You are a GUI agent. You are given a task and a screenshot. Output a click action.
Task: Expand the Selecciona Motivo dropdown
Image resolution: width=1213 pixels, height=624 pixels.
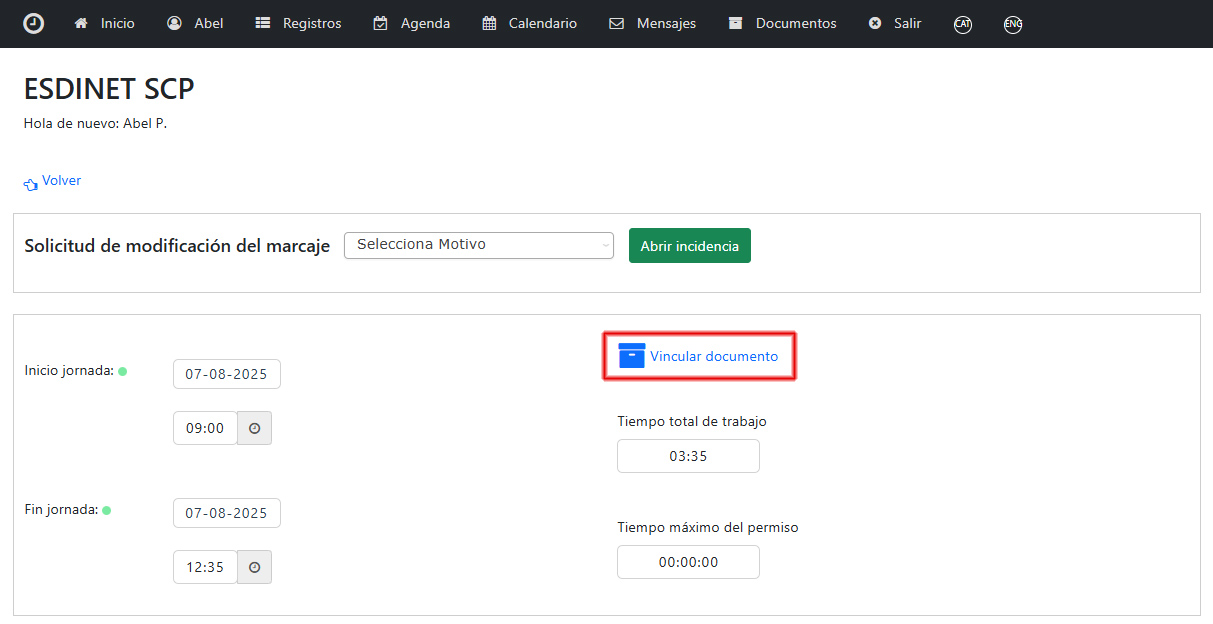(x=479, y=245)
